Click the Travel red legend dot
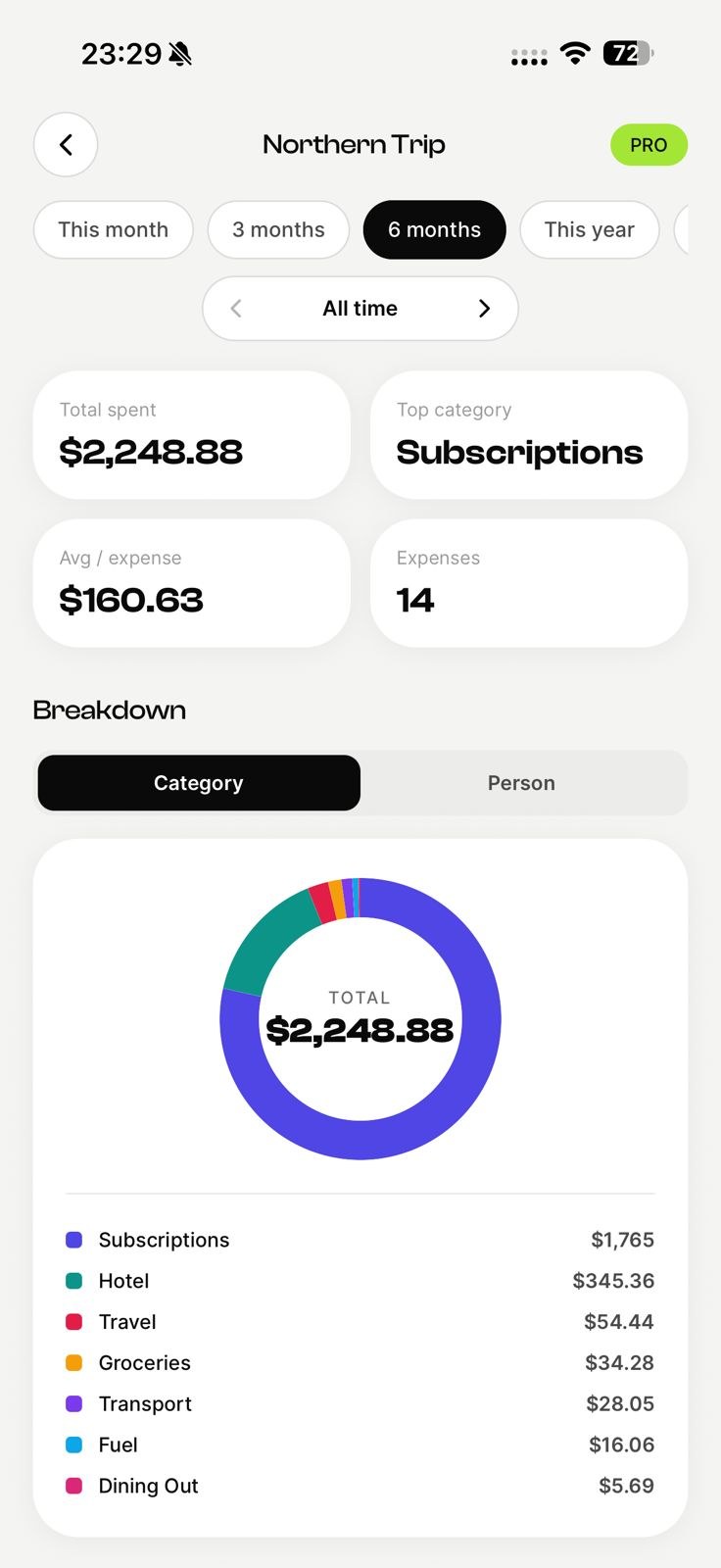This screenshot has width=721, height=1568. (x=73, y=1322)
